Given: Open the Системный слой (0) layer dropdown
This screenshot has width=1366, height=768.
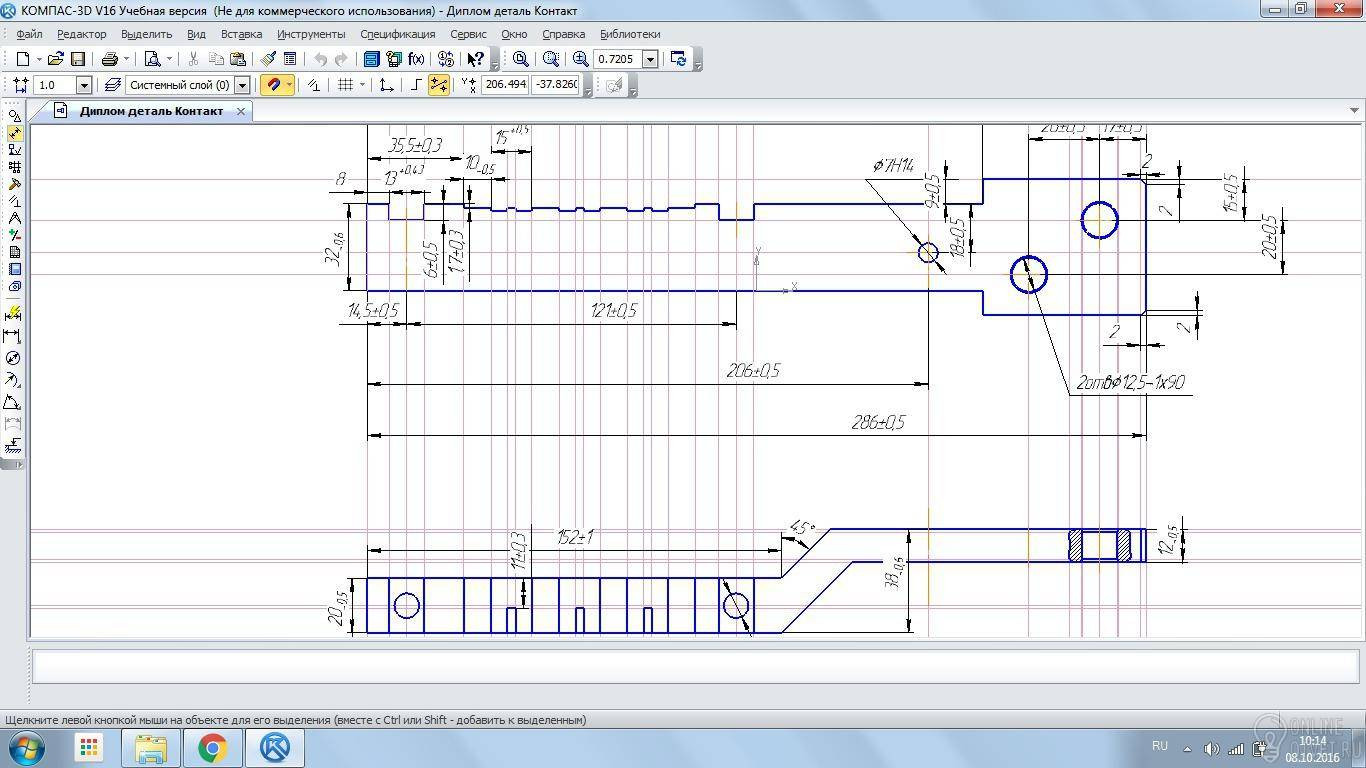Looking at the screenshot, I should (x=242, y=85).
